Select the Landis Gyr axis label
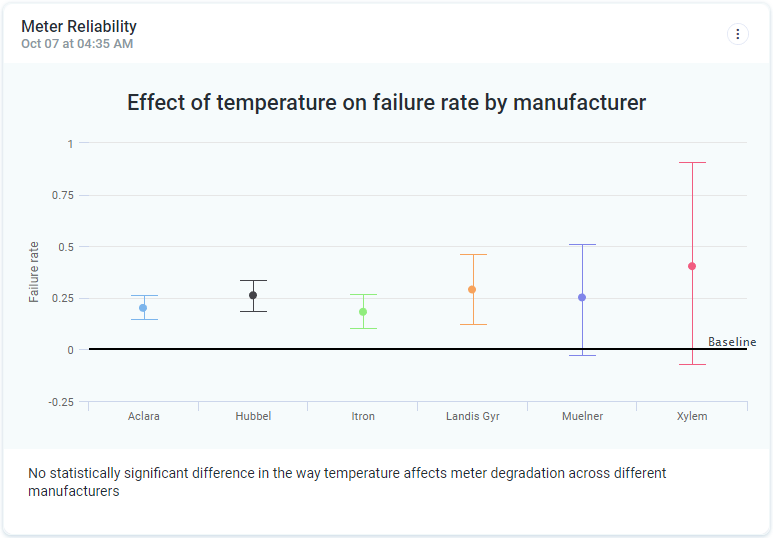Screen dimensions: 773x538 (472, 416)
